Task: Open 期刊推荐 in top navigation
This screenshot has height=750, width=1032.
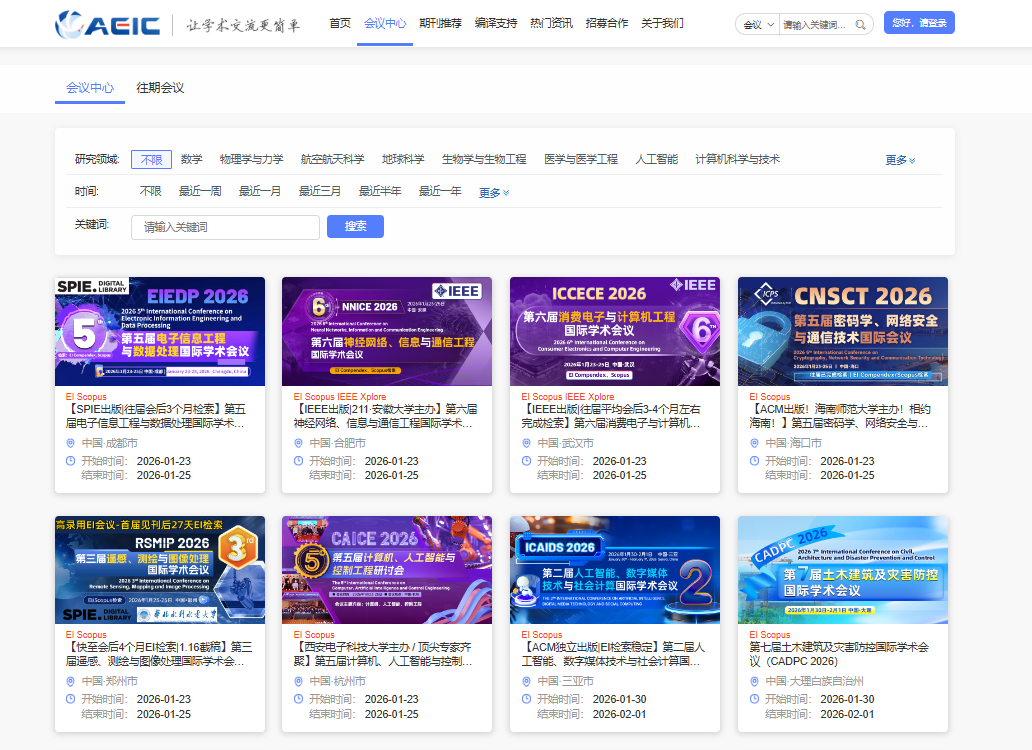Action: (440, 23)
